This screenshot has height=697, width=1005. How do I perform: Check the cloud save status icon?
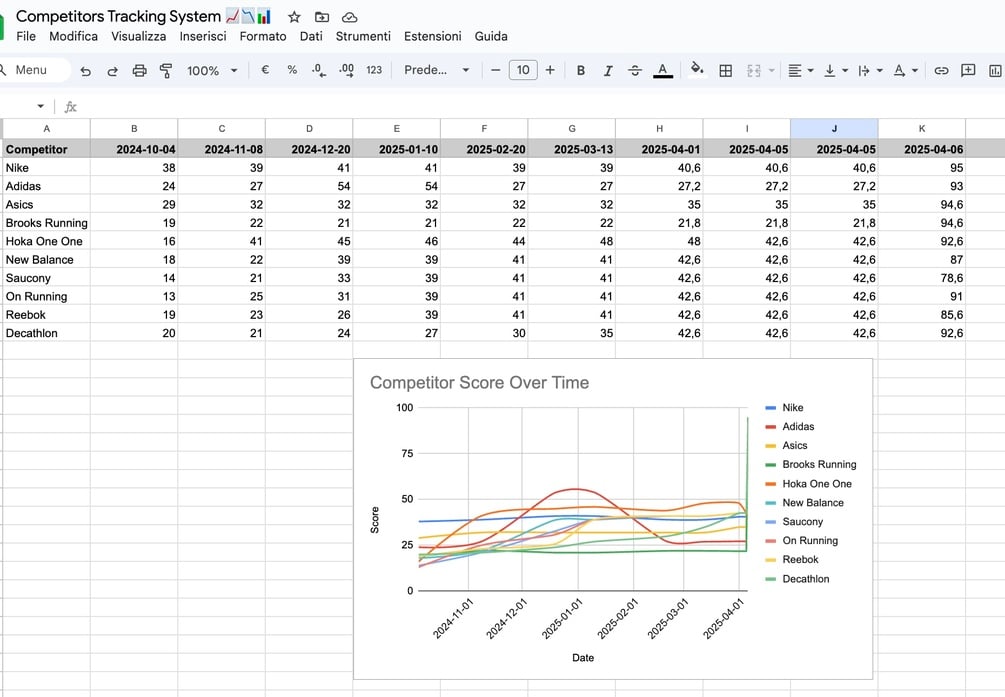(349, 17)
